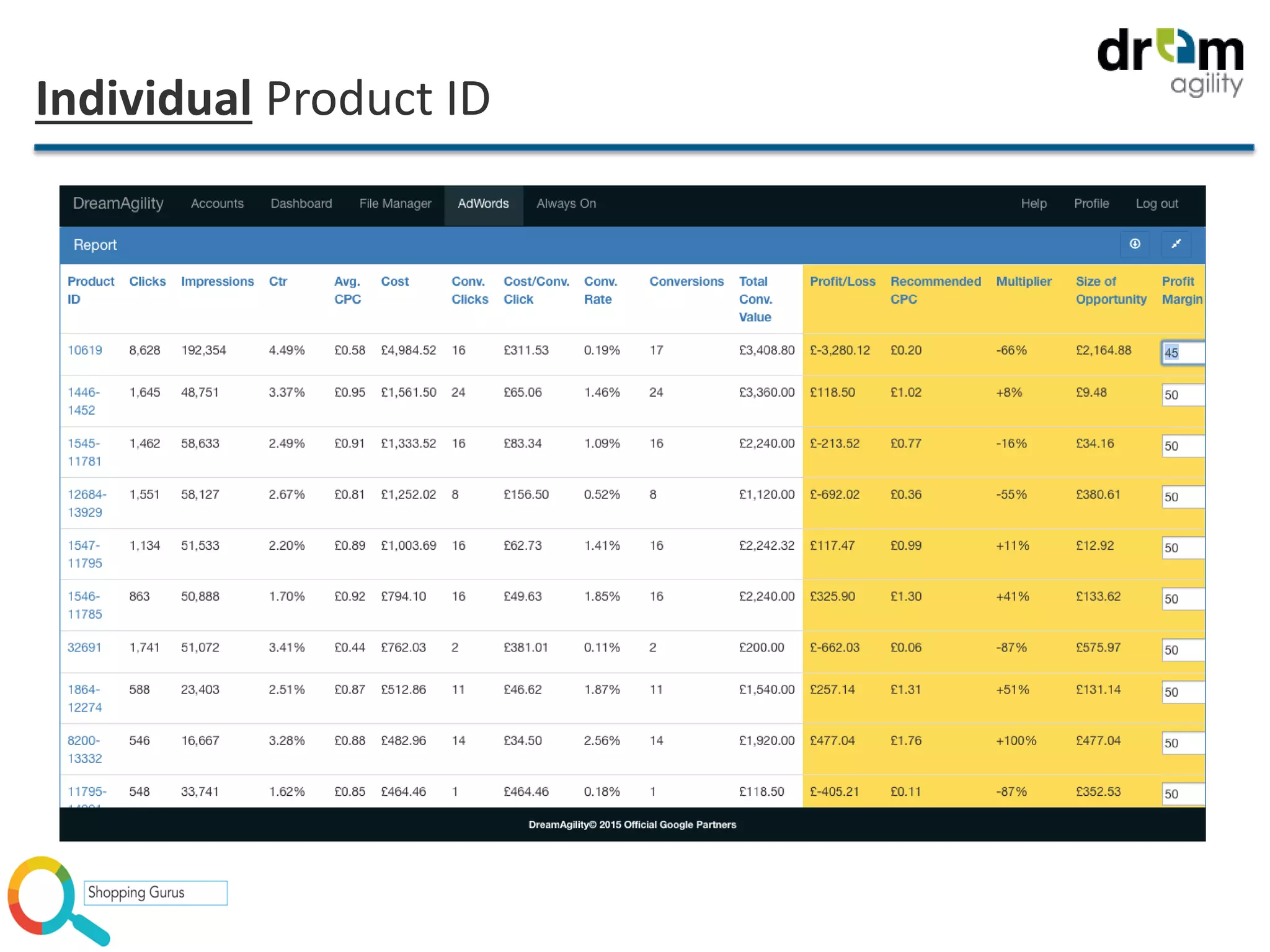1270x952 pixels.
Task: Click the DreamAgility brand link
Action: click(118, 203)
